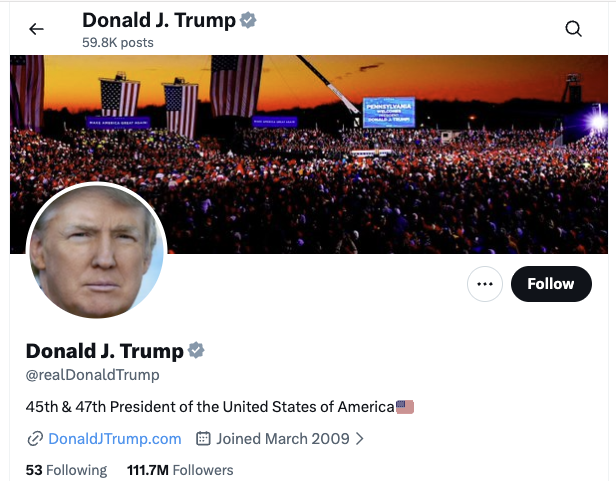The width and height of the screenshot is (616, 481).
Task: Open the DonaldJTrump.com website link
Action: pos(115,439)
